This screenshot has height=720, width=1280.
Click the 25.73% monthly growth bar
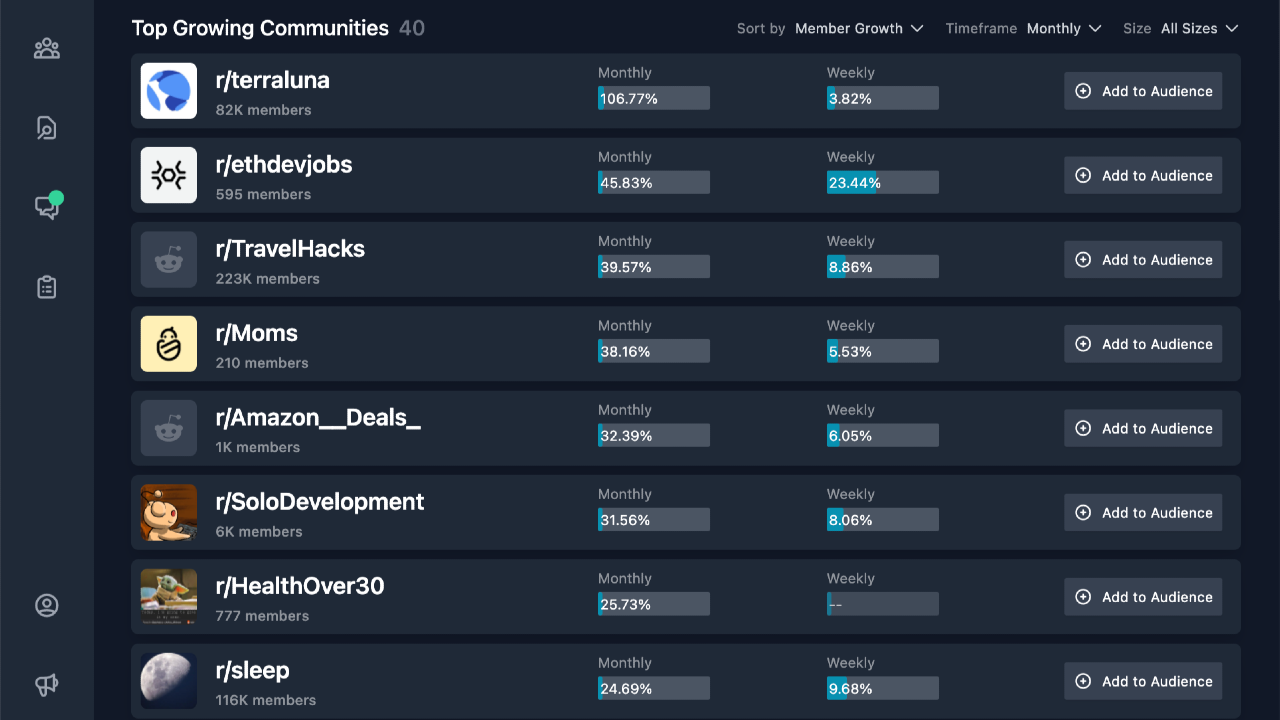point(654,604)
